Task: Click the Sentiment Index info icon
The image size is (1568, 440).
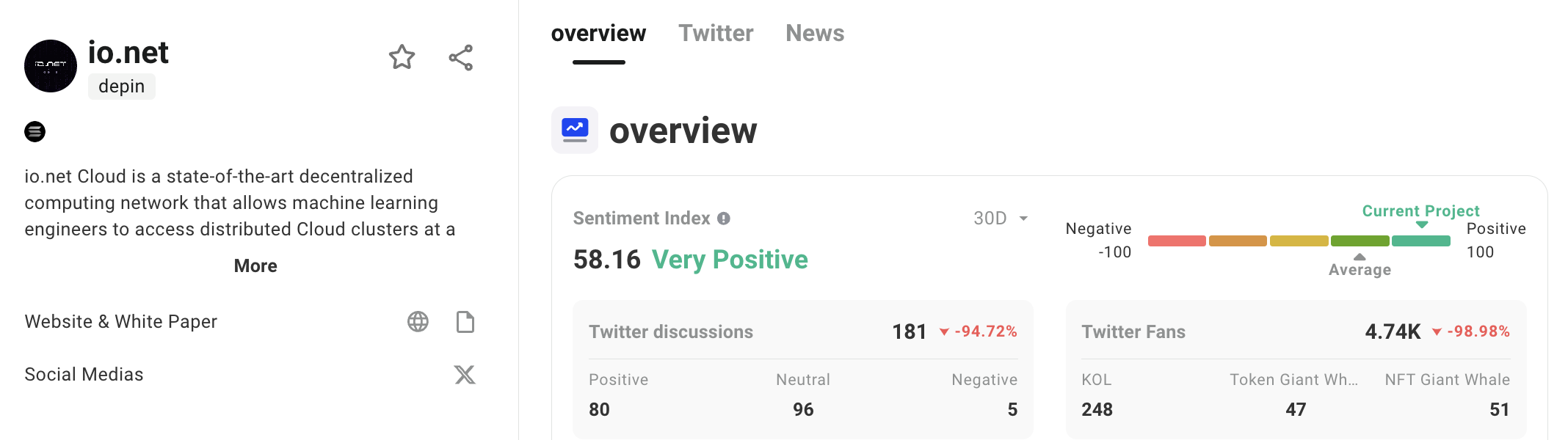Action: (x=724, y=219)
